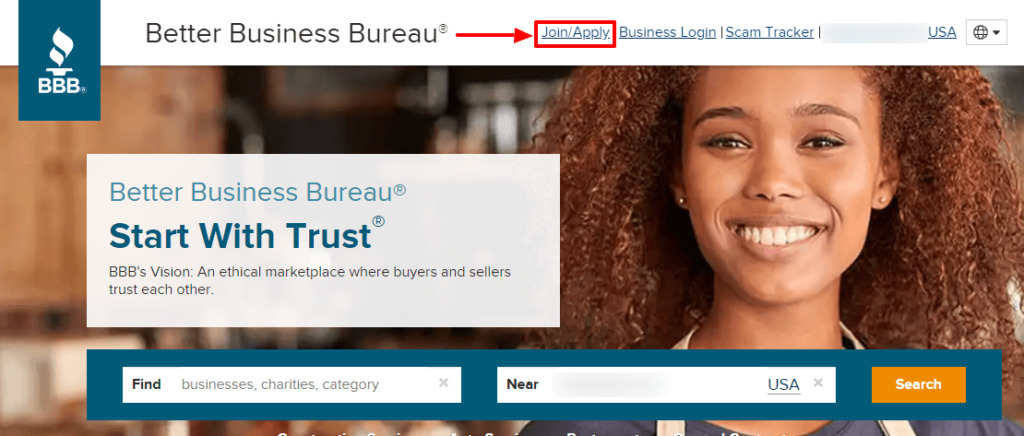Click the USA link in the top header
Screen dimensions: 1024x436
coord(942,32)
